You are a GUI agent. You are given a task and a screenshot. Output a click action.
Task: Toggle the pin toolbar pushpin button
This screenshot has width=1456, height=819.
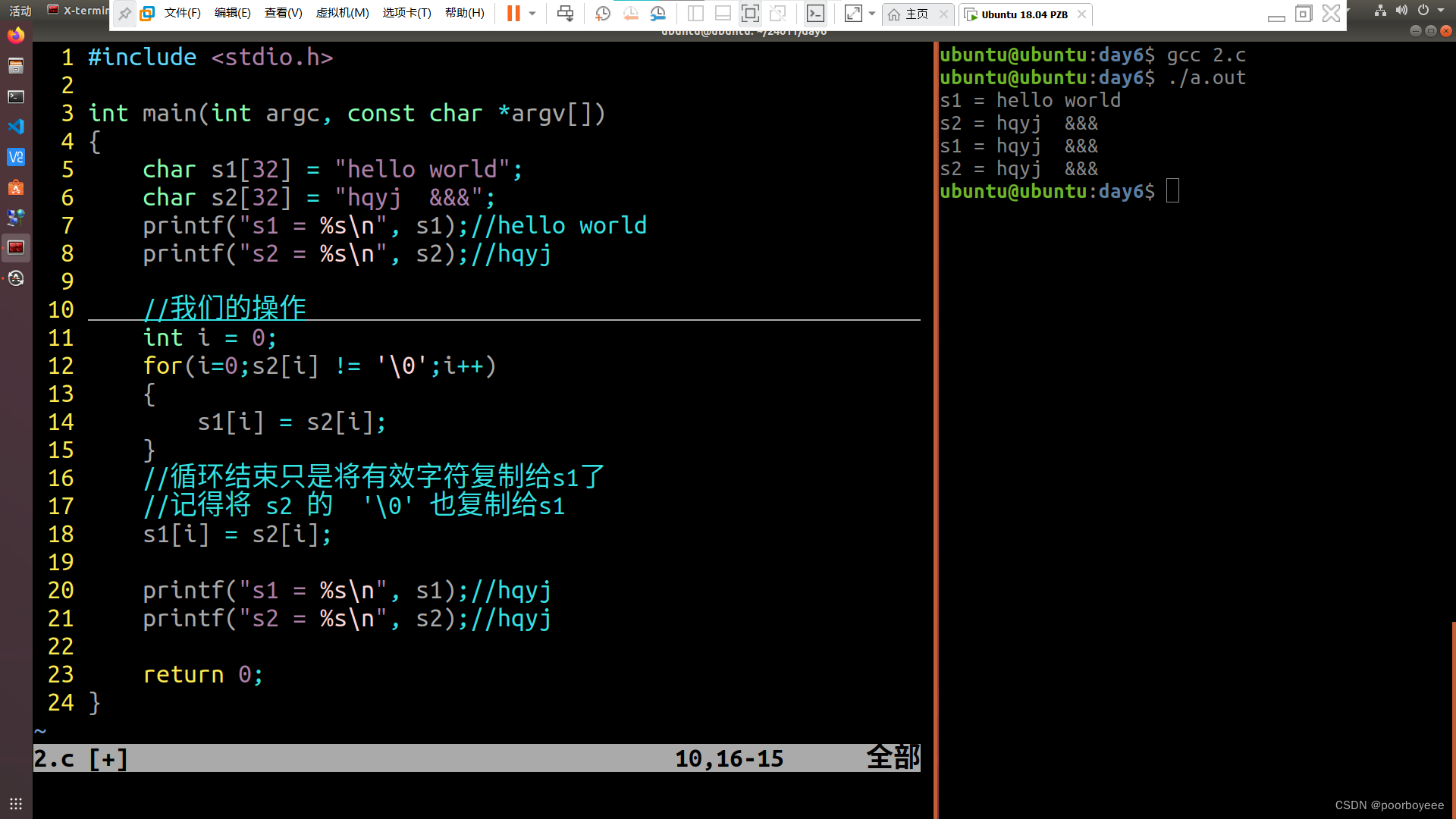(124, 14)
